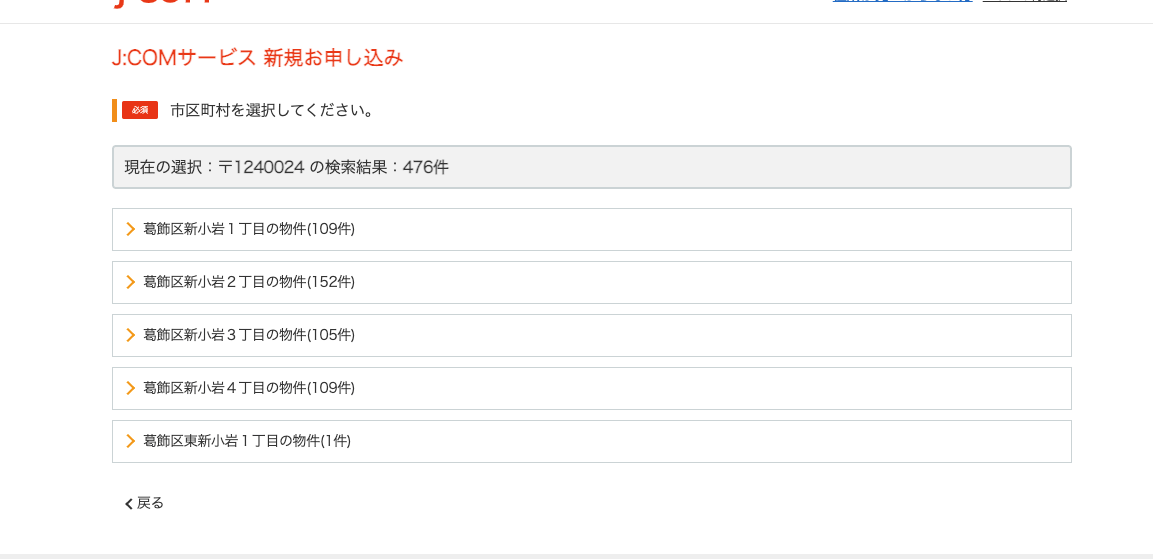Click the red 必須 badge icon
The height and width of the screenshot is (559, 1153).
[x=139, y=110]
